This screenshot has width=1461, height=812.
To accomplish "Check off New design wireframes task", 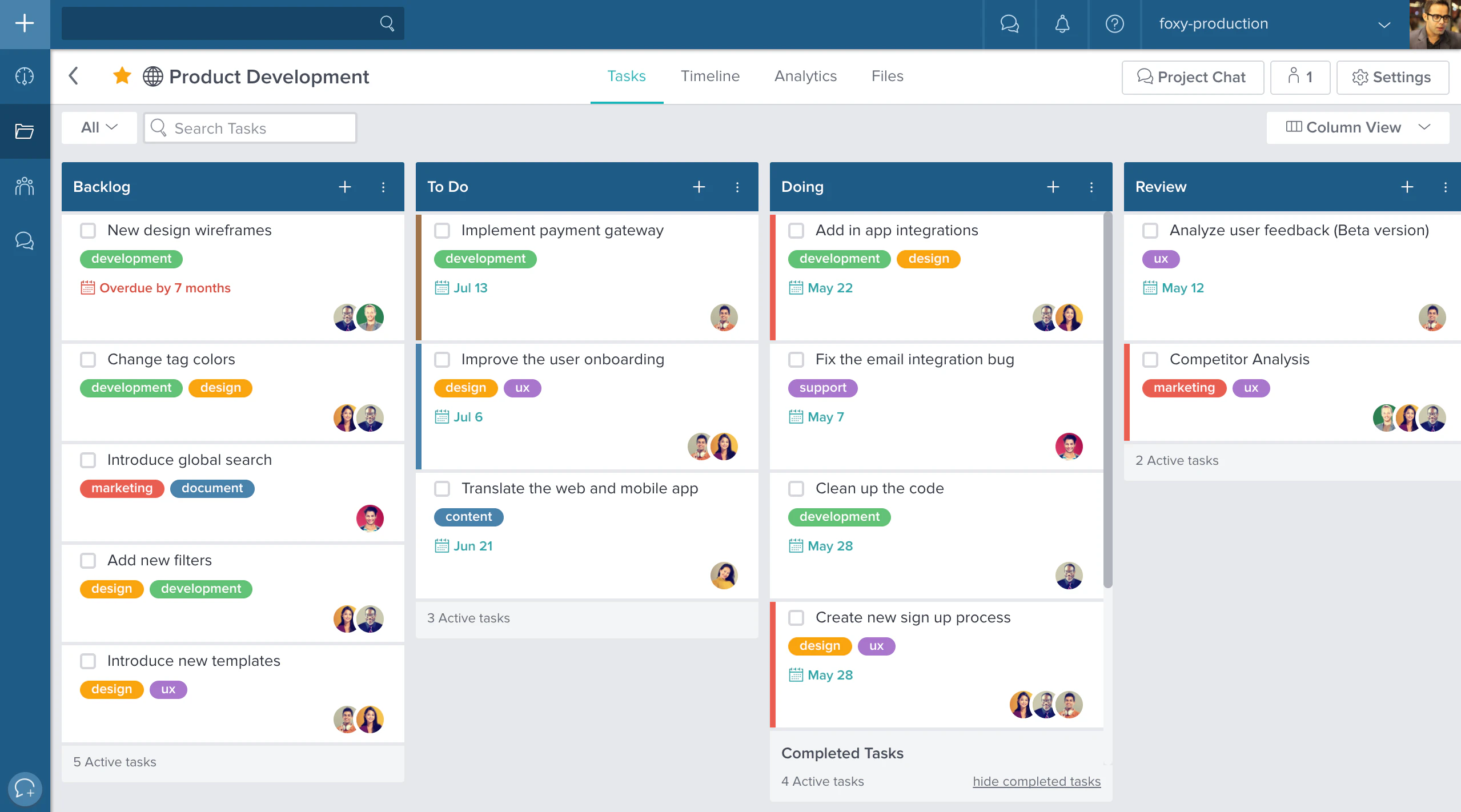I will coord(88,231).
